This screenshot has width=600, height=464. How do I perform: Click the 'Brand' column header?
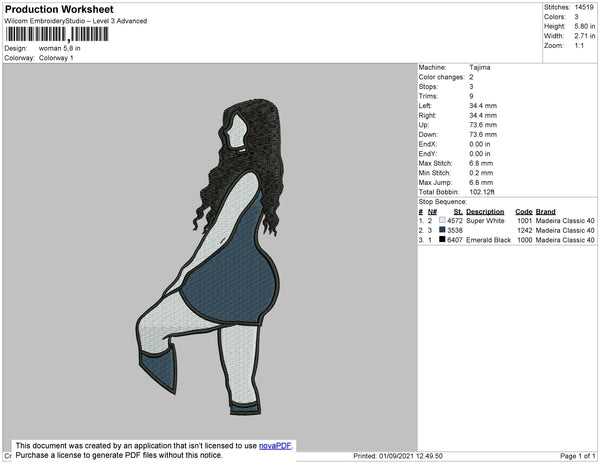(x=546, y=212)
